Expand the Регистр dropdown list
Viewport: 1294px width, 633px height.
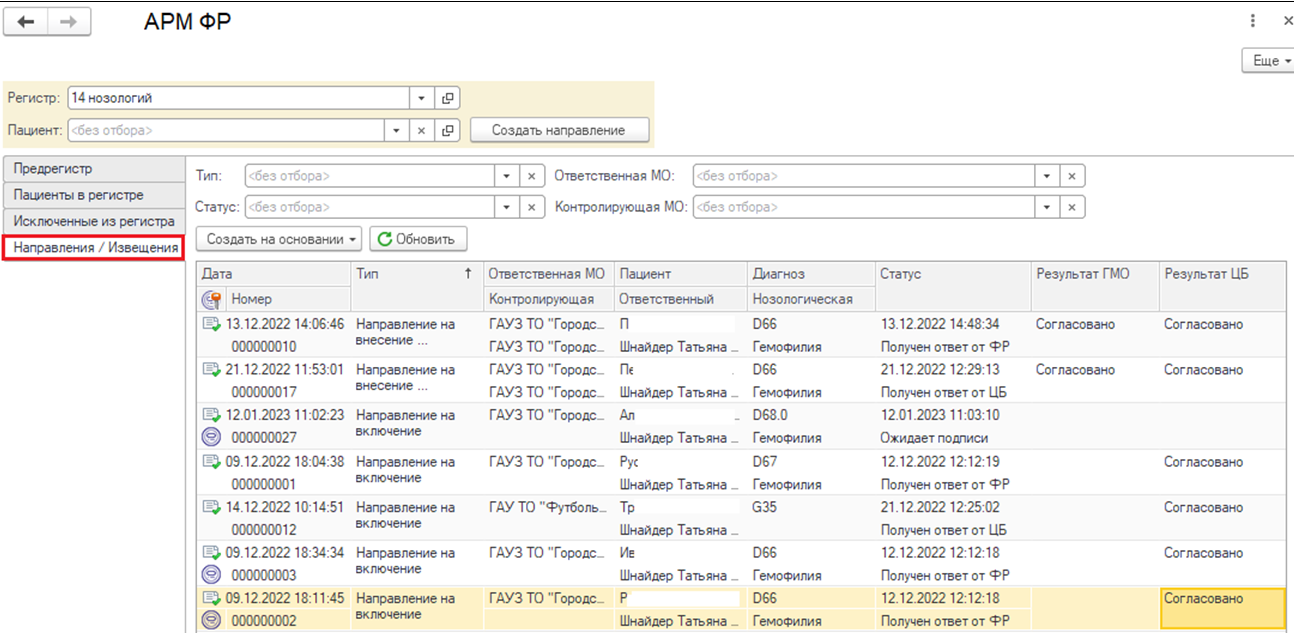[x=422, y=98]
